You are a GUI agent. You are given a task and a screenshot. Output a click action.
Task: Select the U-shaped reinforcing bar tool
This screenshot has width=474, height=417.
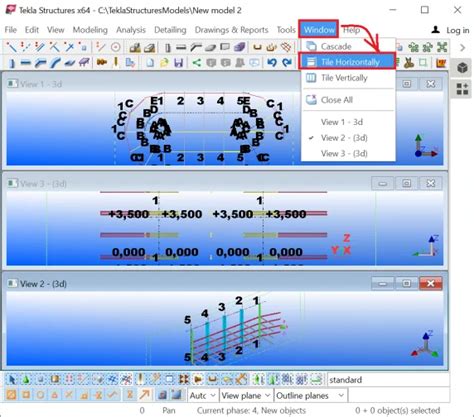point(257,47)
